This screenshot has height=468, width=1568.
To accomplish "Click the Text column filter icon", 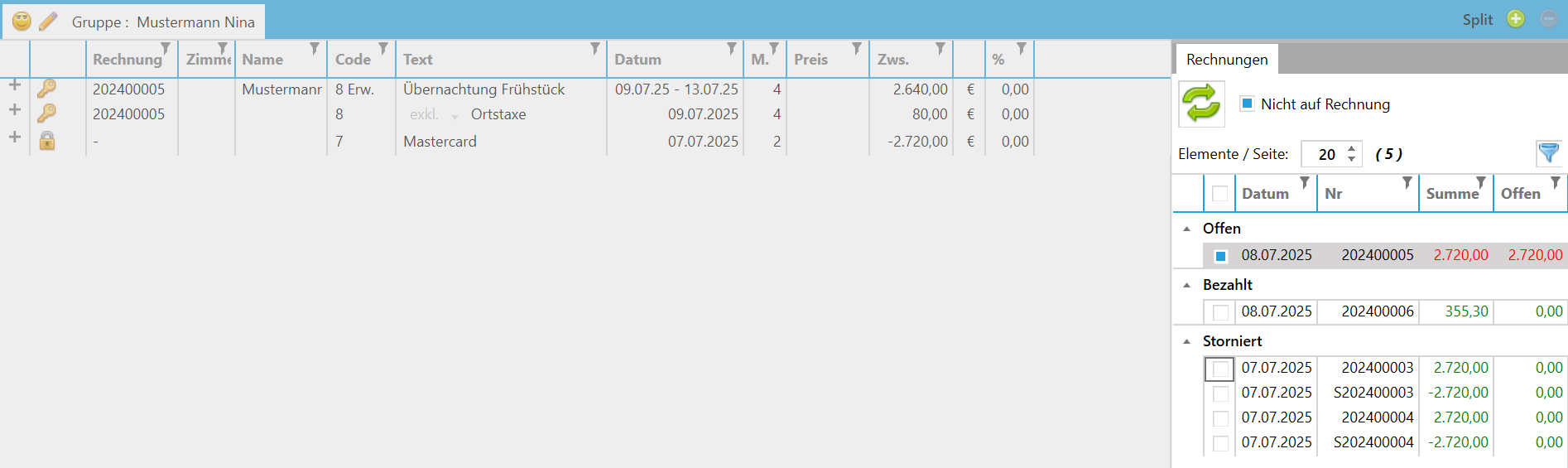I will tap(594, 49).
